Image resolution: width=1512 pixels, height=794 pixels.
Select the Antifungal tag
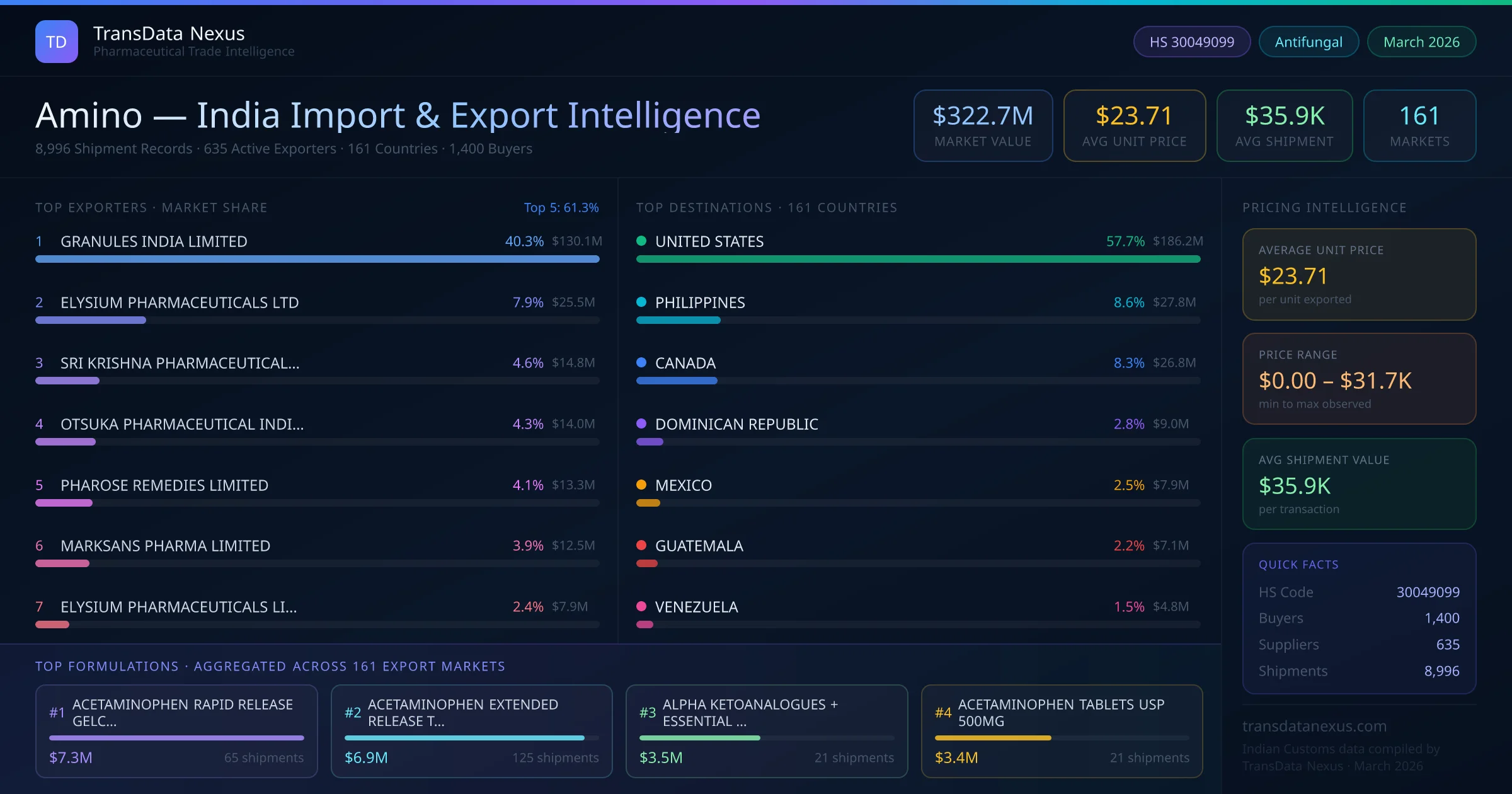(x=1308, y=42)
